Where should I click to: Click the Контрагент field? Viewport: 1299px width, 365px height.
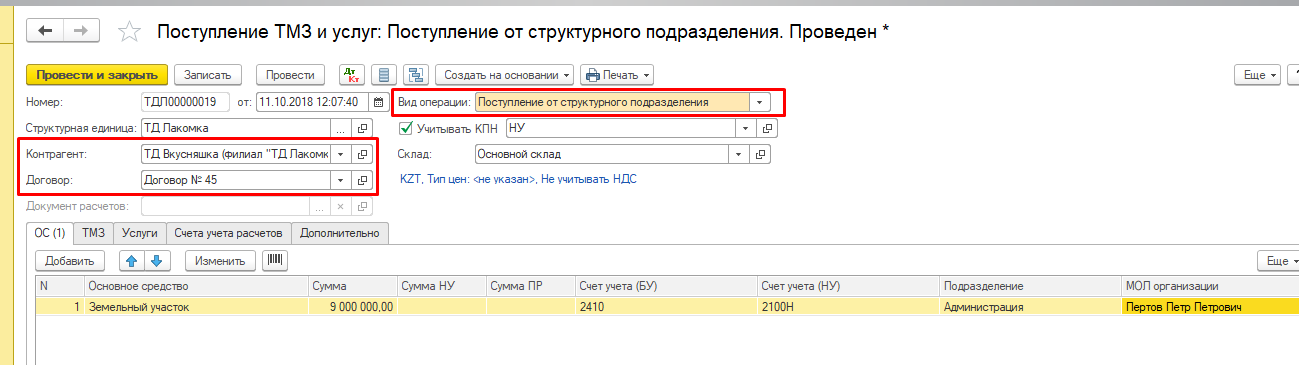pyautogui.click(x=236, y=154)
